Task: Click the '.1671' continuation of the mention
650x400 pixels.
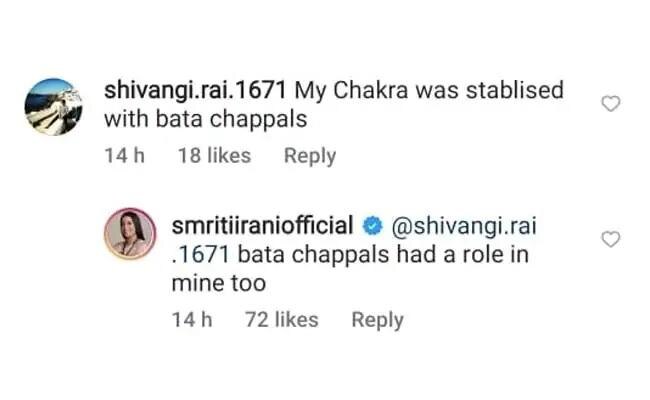Action: pyautogui.click(x=196, y=255)
